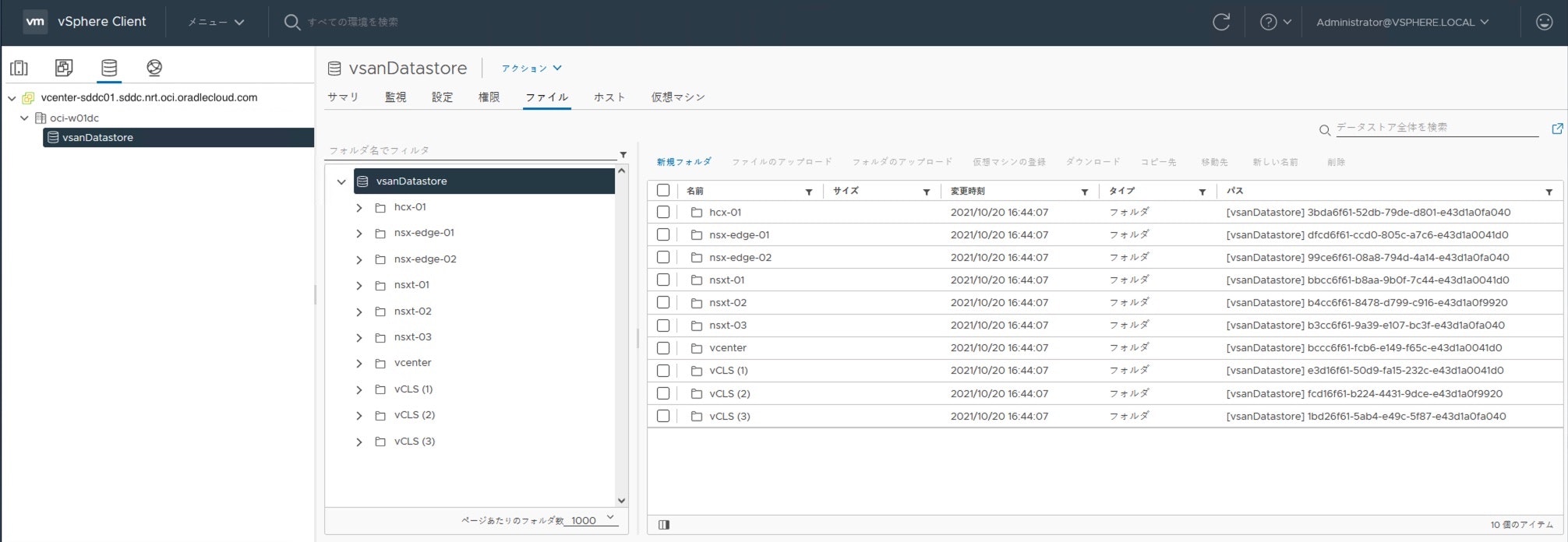This screenshot has width=1568, height=542.
Task: Switch to the 仮想マシン tab
Action: [x=678, y=97]
